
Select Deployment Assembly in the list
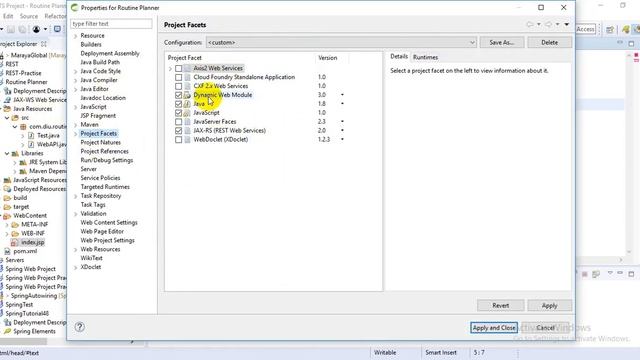110,53
